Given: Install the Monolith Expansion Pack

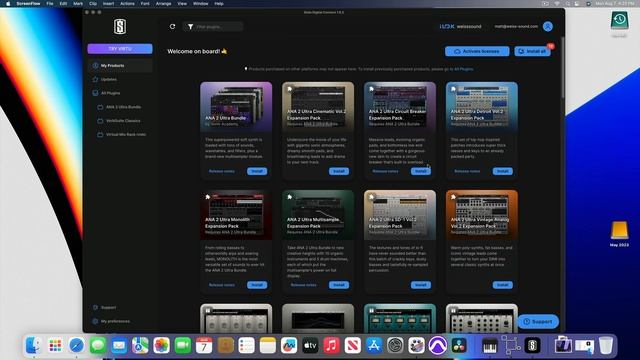Looking at the screenshot, I should point(257,285).
